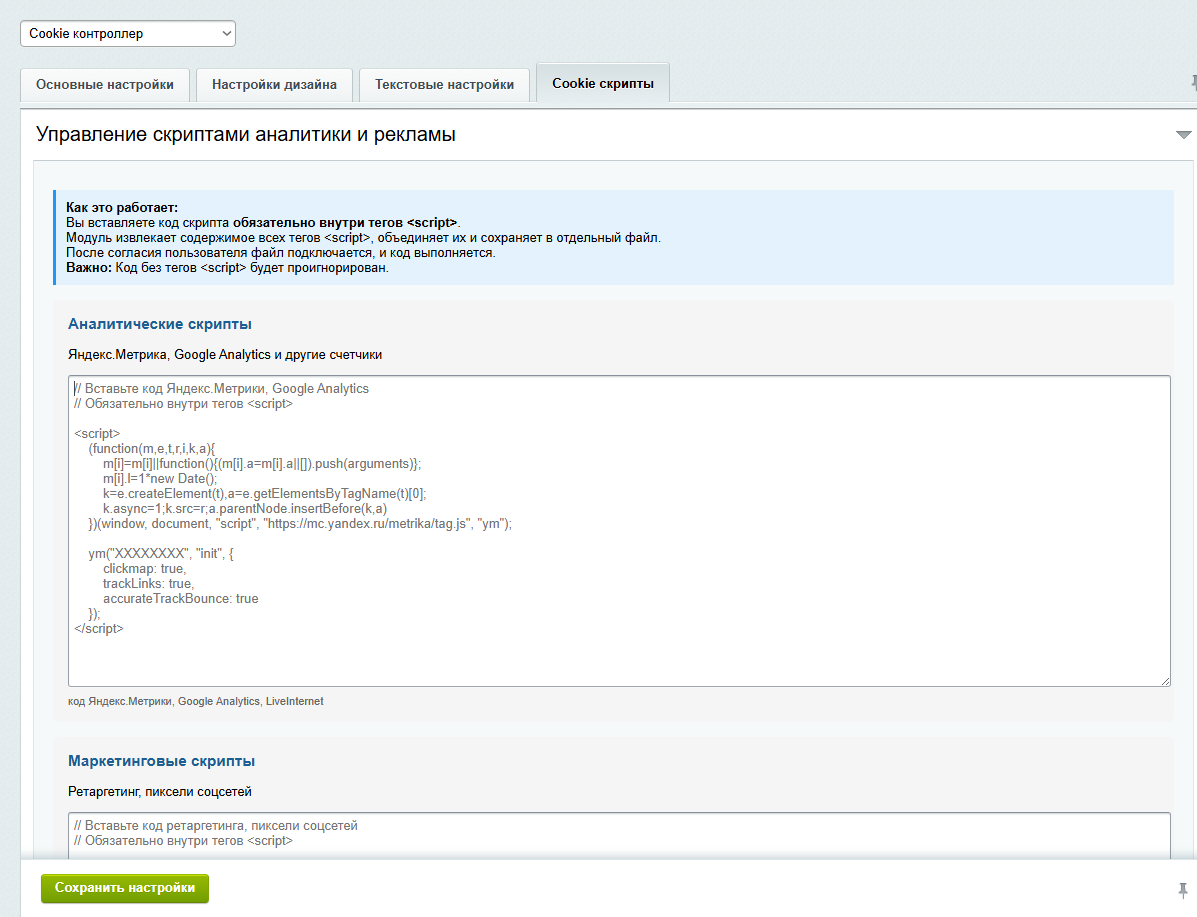
Task: Switch to the 'Основные настройки' tab
Action: click(x=105, y=85)
